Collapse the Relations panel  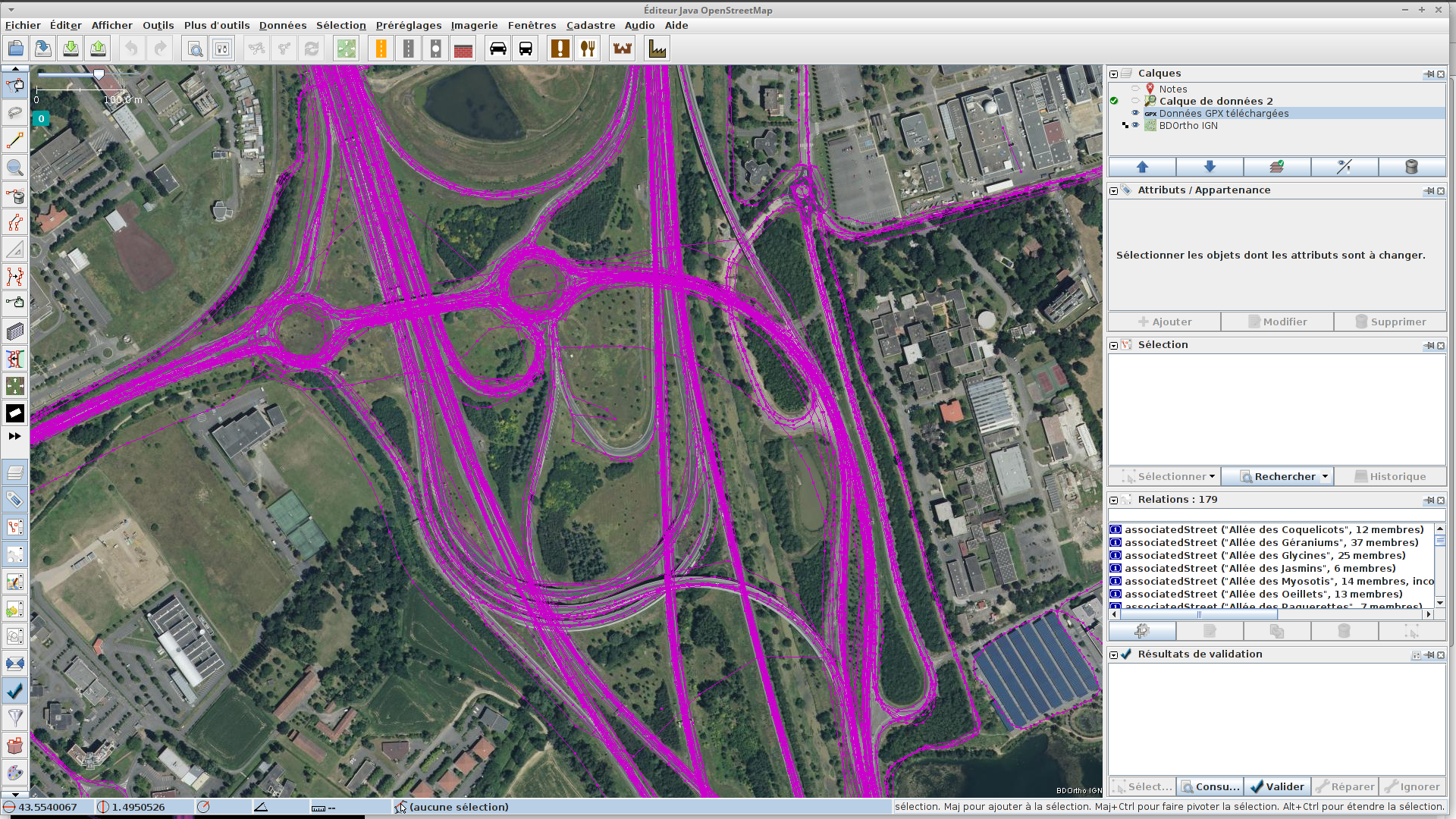point(1113,500)
